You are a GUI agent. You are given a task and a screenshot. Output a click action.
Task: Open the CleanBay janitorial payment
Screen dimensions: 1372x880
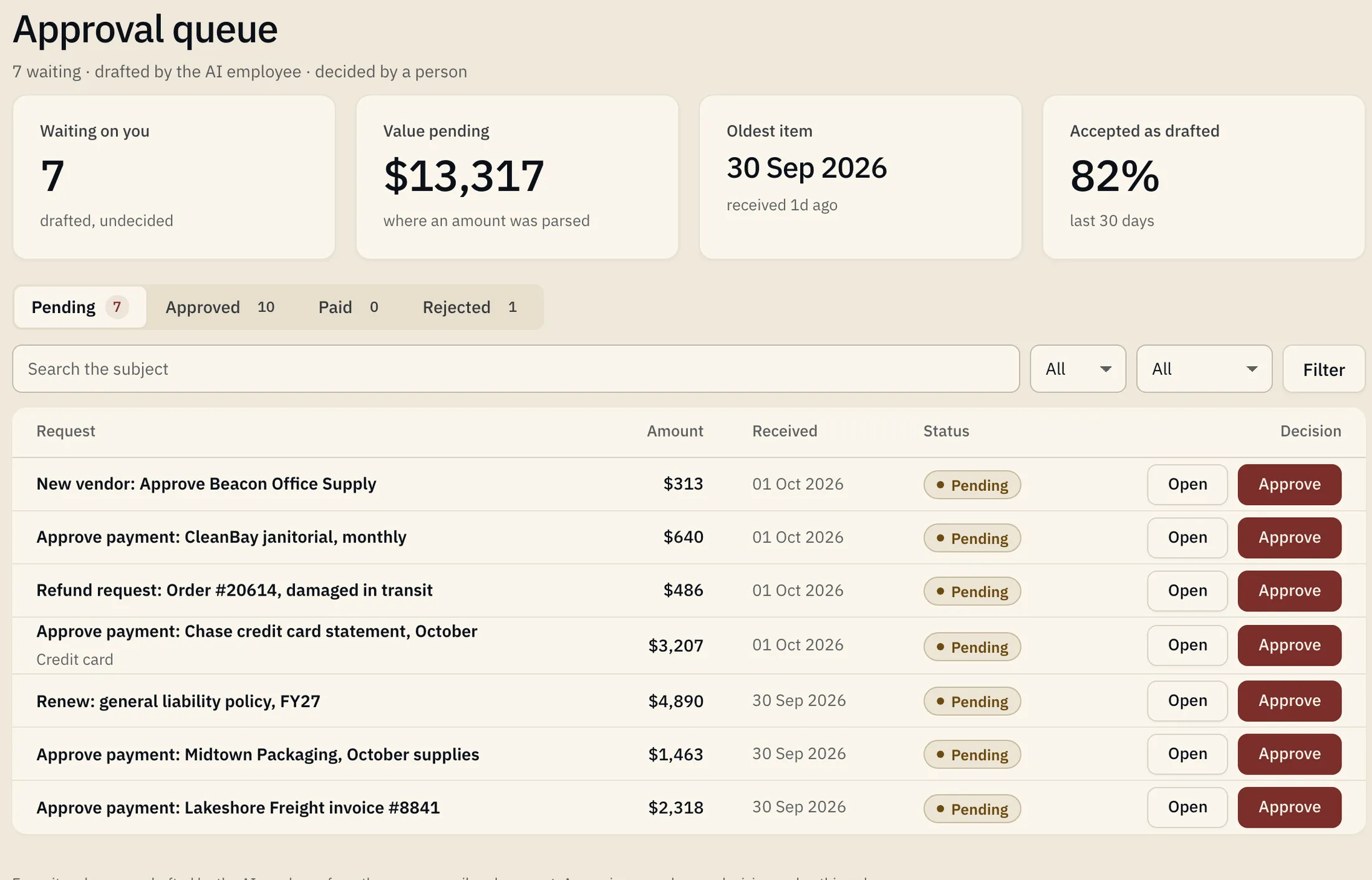point(1187,537)
